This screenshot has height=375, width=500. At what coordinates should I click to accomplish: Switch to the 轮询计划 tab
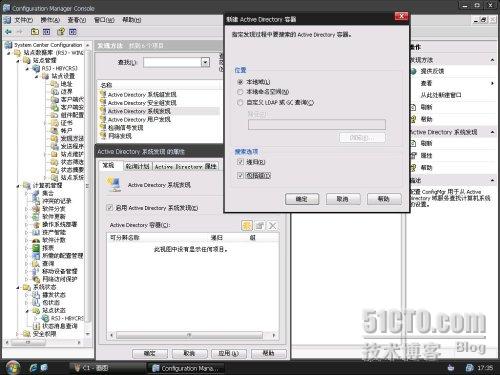point(137,166)
